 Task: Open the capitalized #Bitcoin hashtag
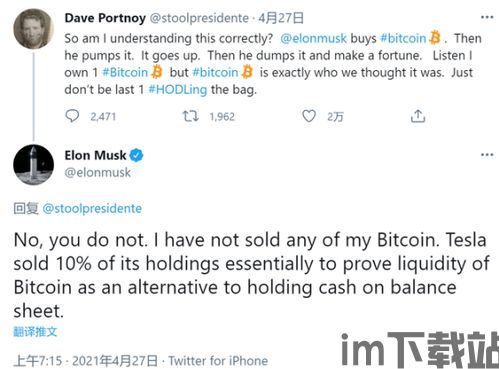pyautogui.click(x=125, y=72)
